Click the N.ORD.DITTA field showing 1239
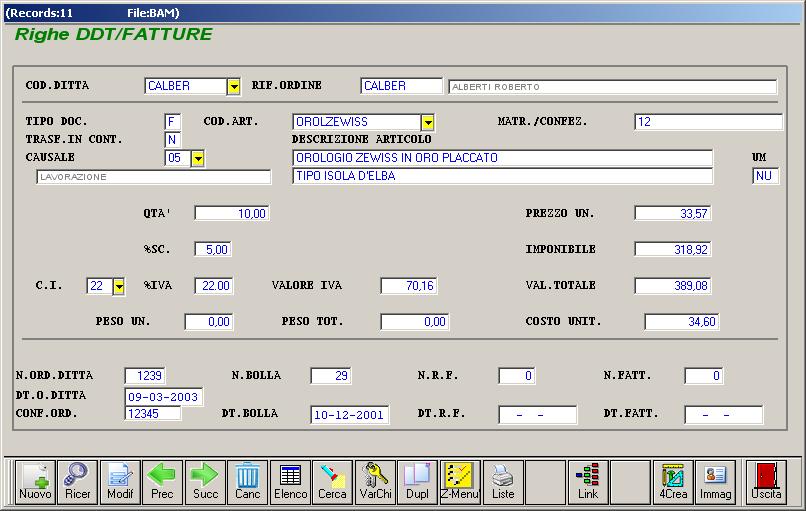This screenshot has height=511, width=806. click(145, 376)
